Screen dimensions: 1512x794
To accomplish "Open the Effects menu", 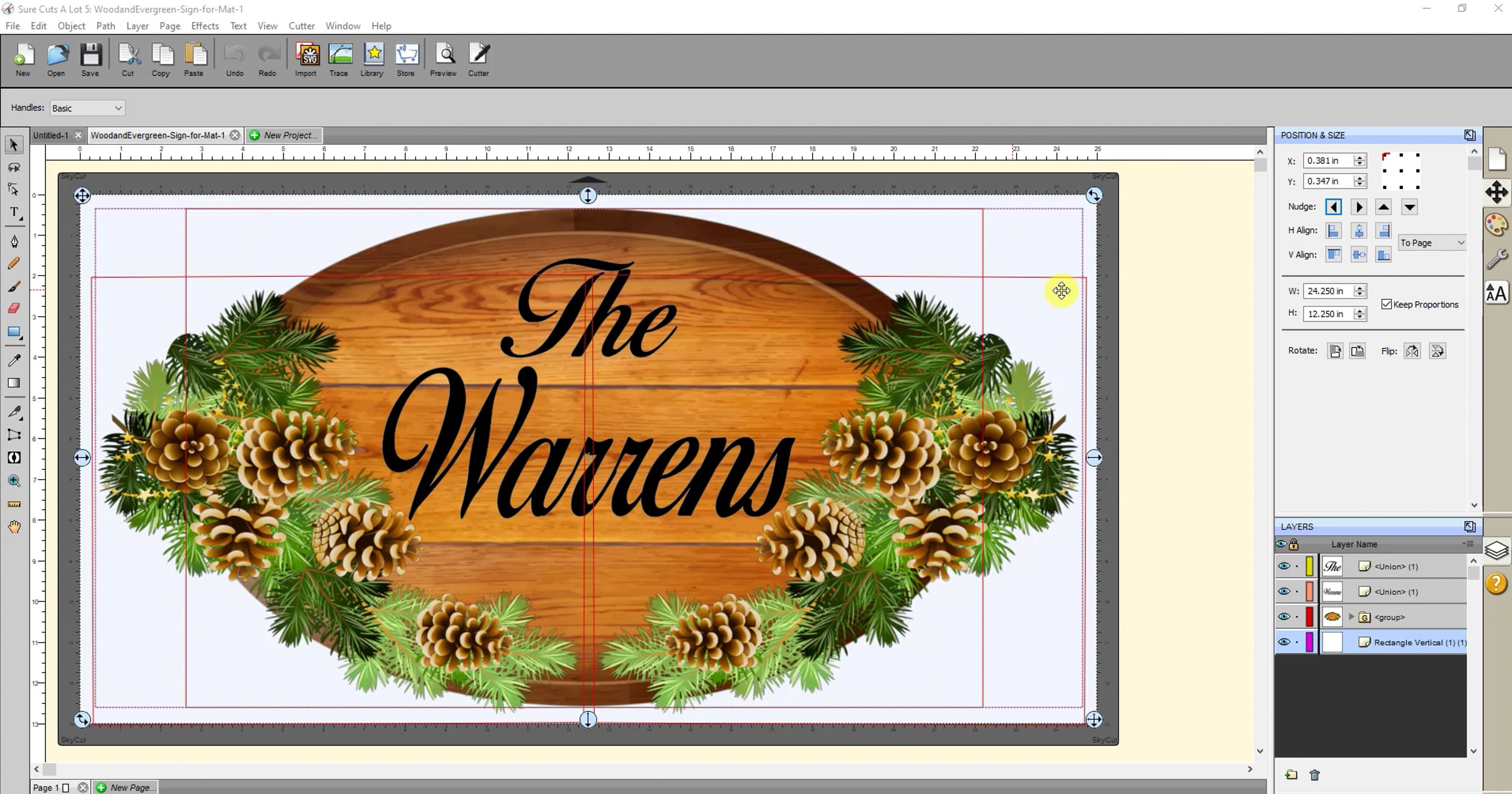I will tap(205, 26).
